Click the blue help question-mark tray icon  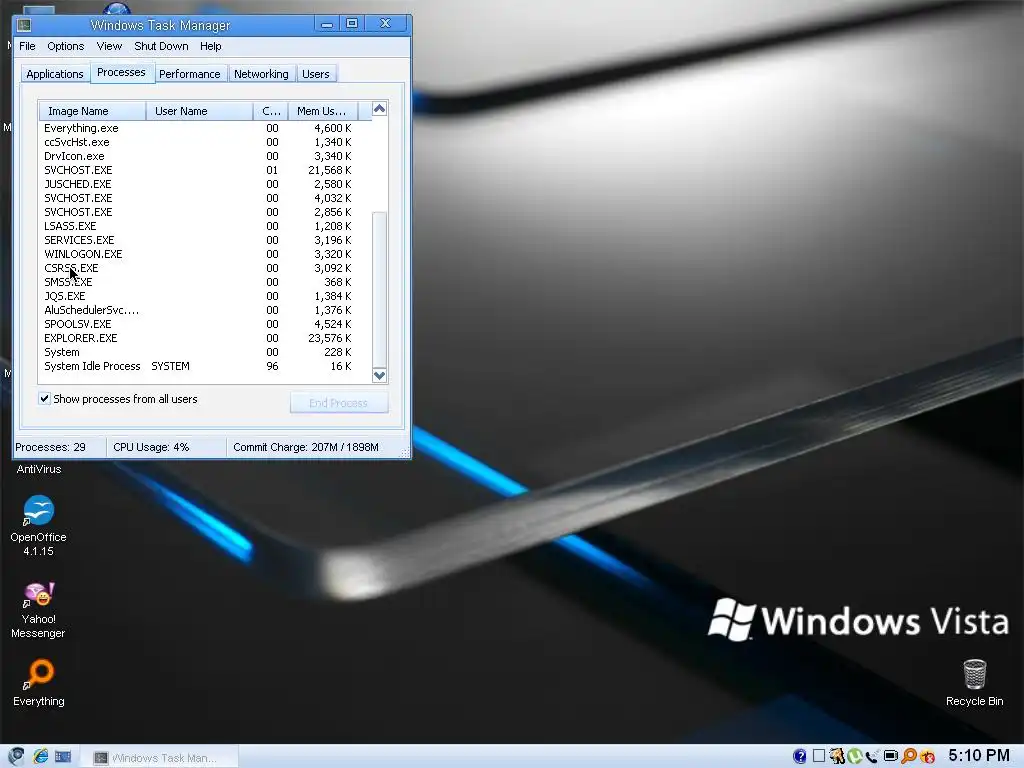[x=799, y=756]
